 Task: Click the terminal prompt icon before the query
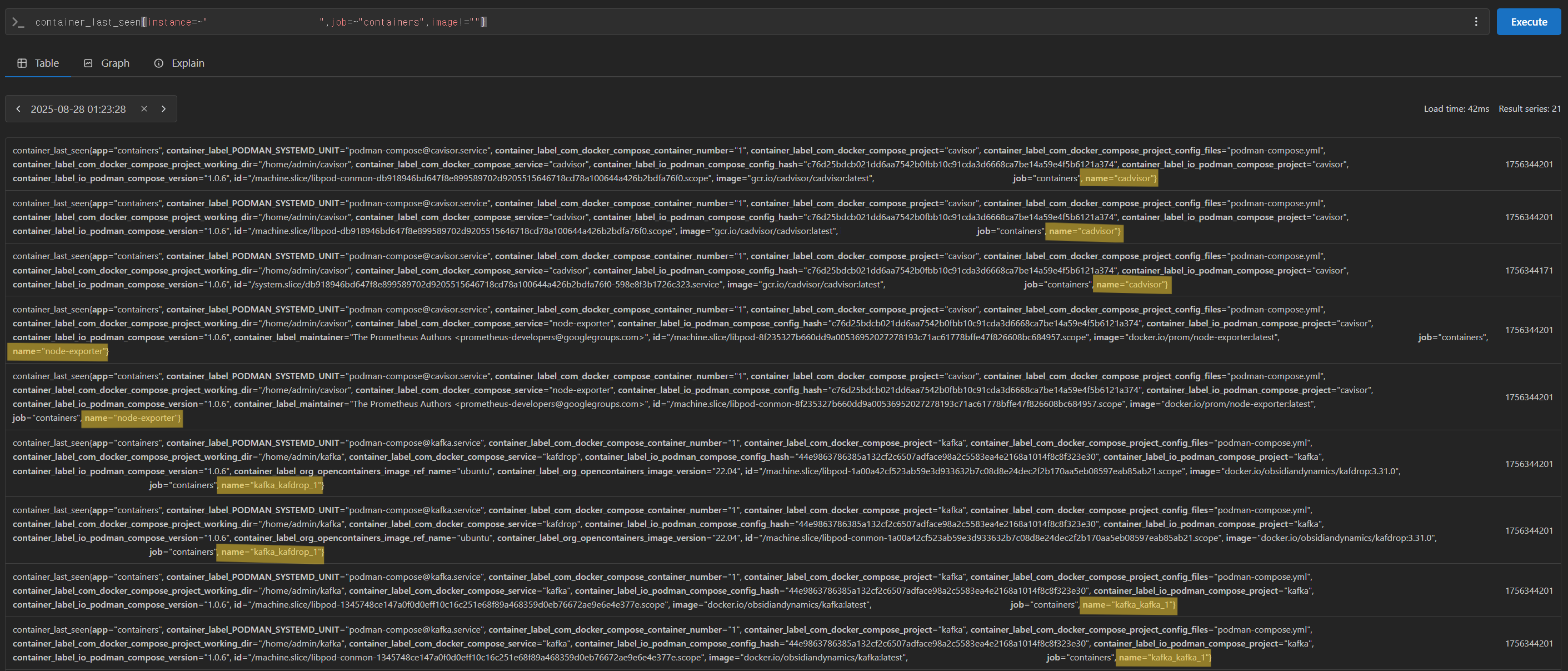[x=18, y=22]
